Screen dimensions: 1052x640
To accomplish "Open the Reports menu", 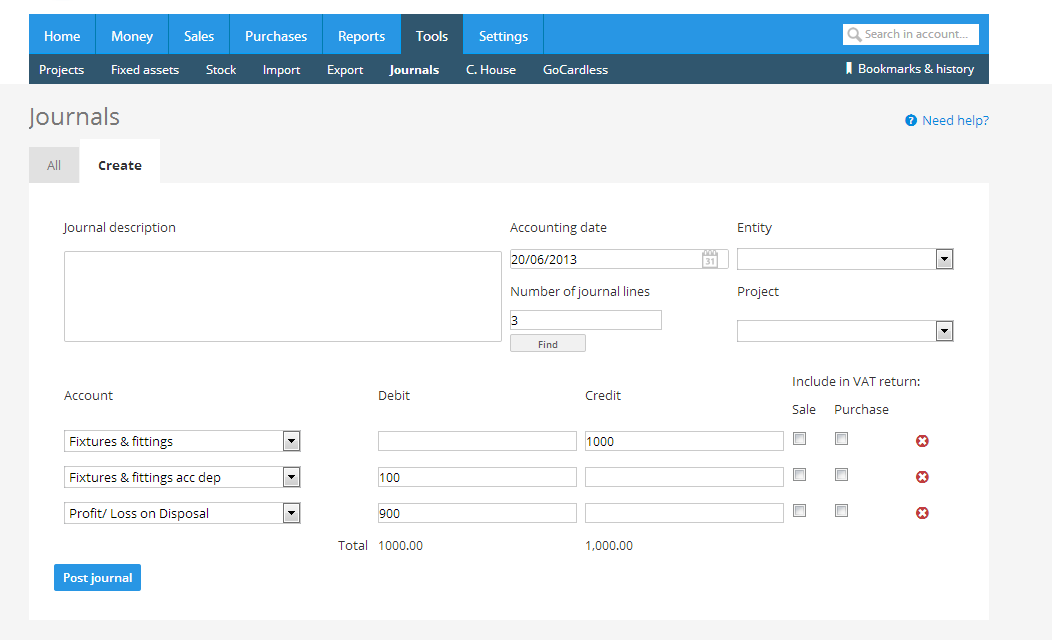I will pyautogui.click(x=362, y=36).
